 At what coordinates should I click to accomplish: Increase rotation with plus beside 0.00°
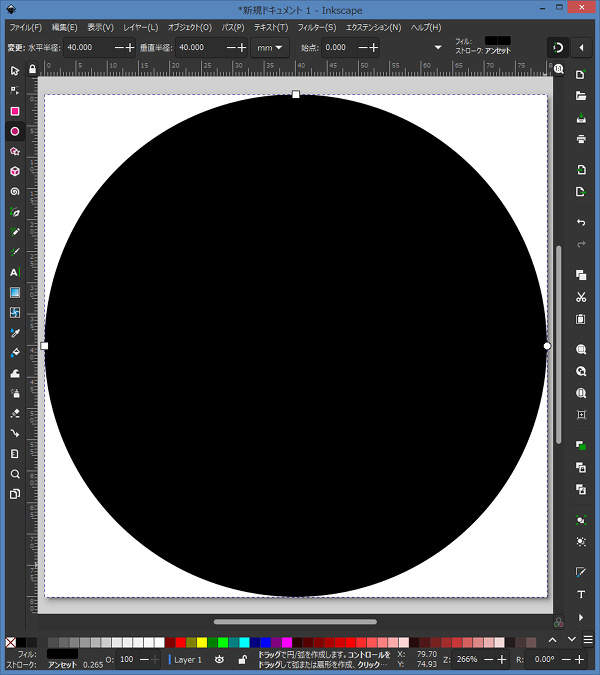pyautogui.click(x=579, y=659)
